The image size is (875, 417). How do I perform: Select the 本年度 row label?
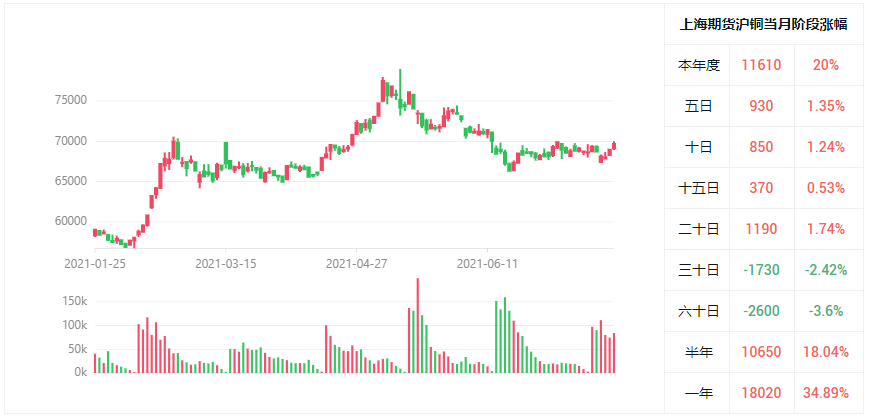pos(698,65)
